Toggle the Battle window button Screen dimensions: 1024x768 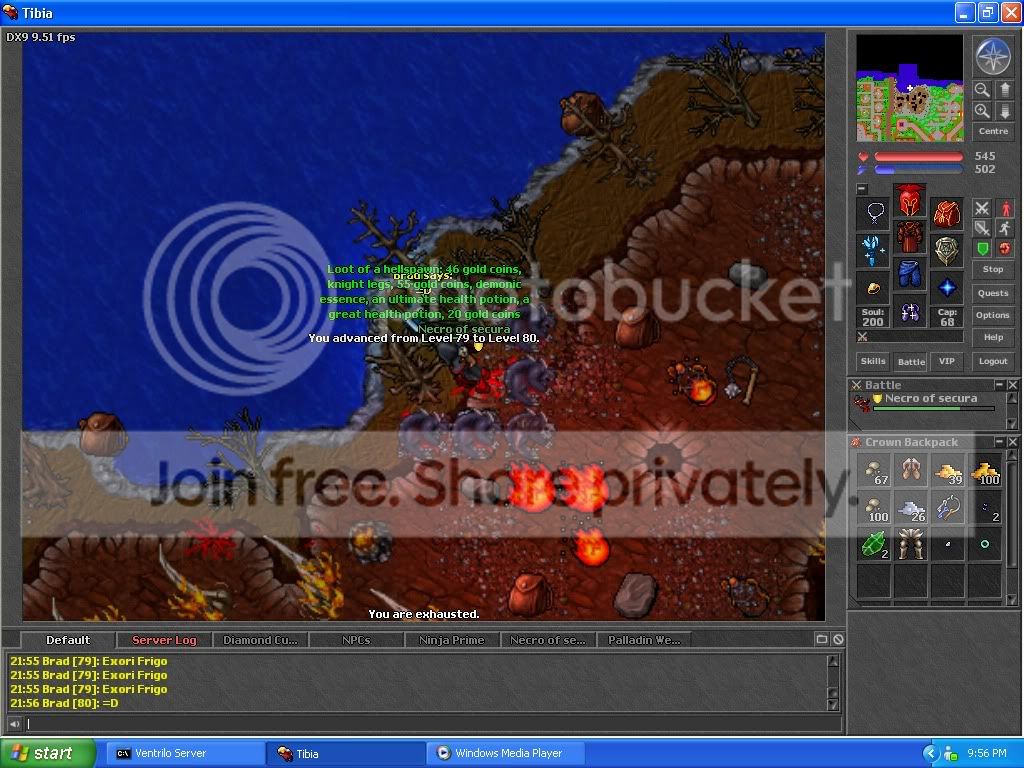(910, 361)
